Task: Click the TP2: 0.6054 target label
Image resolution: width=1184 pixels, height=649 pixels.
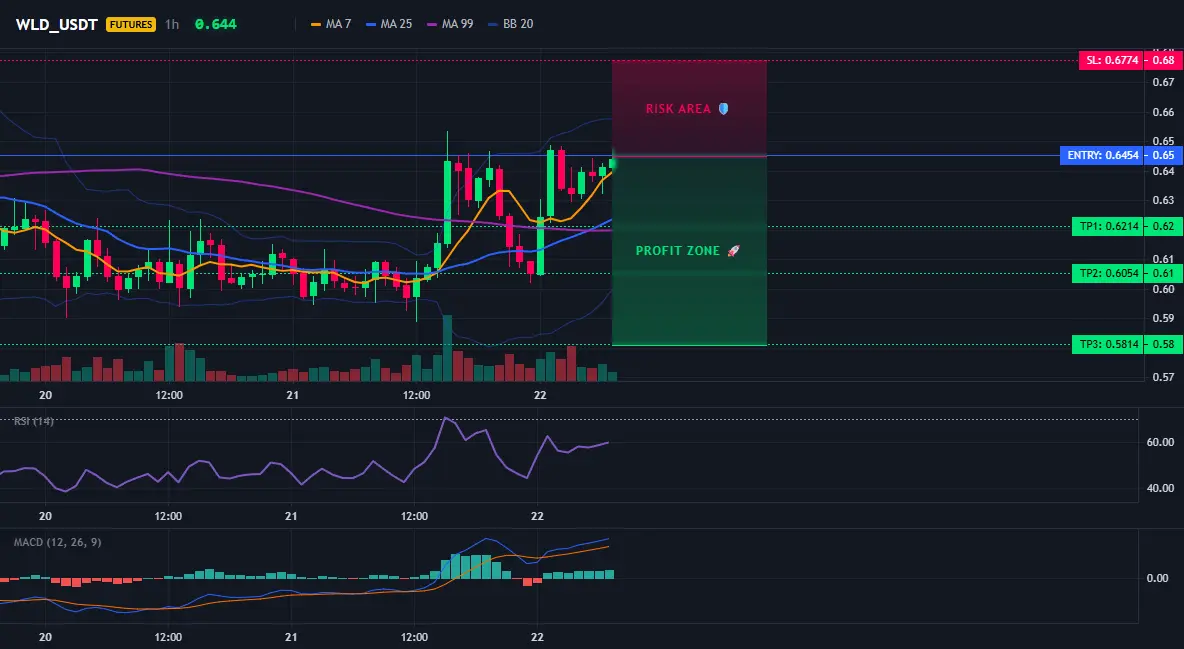Action: [x=1108, y=274]
